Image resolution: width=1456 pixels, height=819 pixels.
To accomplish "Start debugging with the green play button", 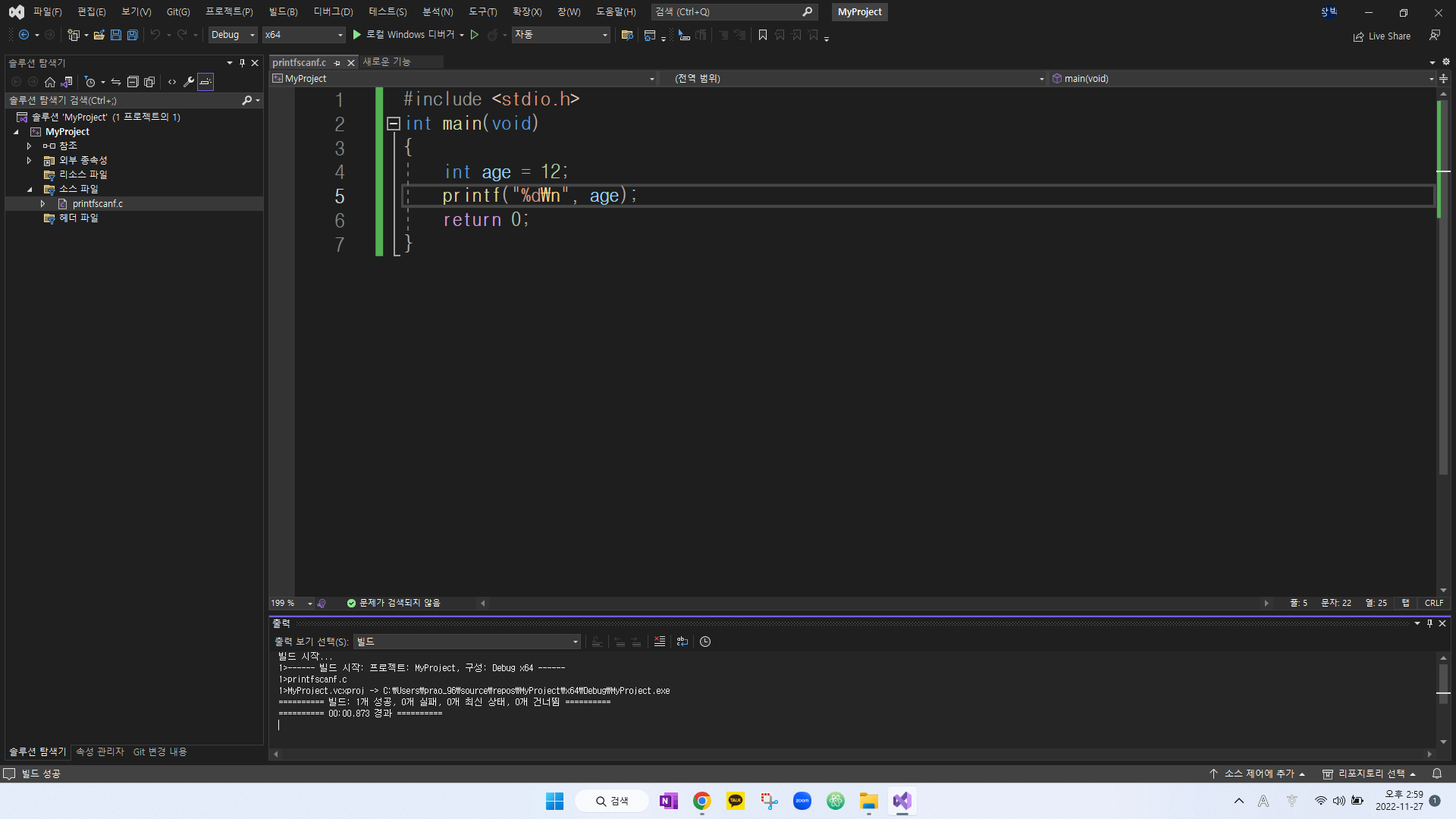I will tap(356, 35).
